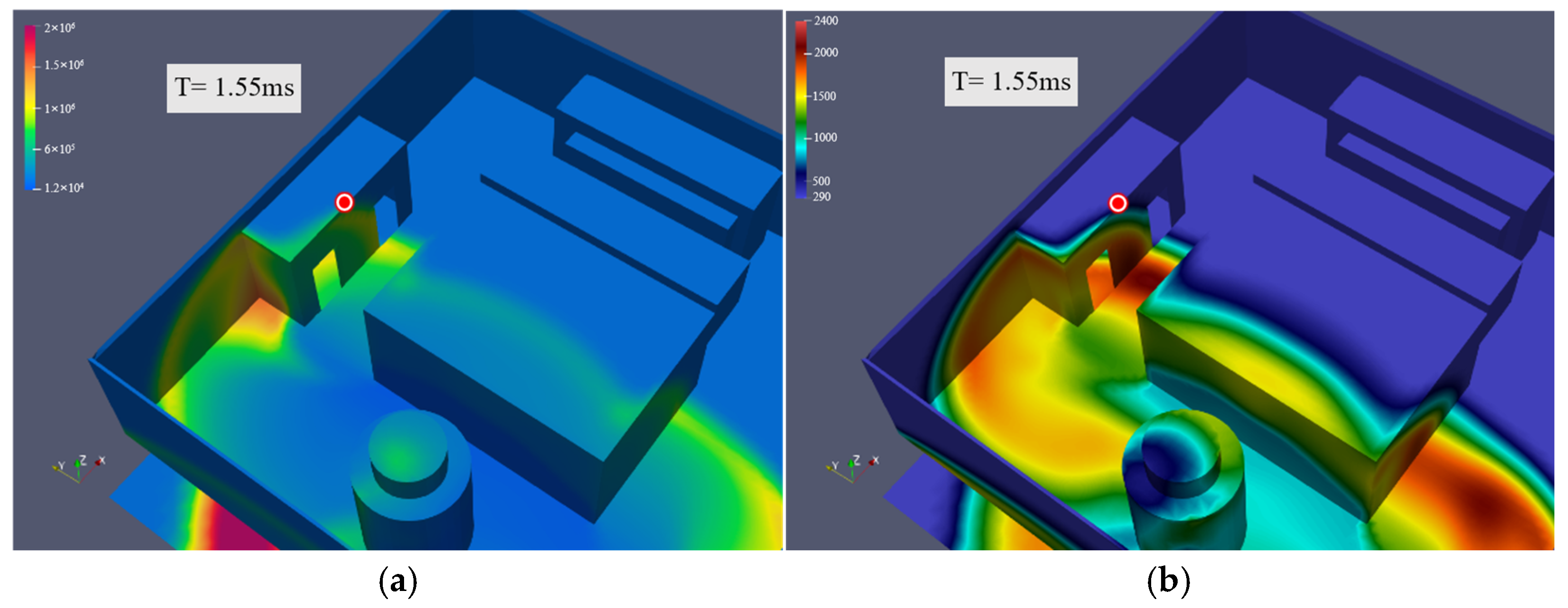Click the red circle marker in the temperature panel
This screenshot has height=608, width=1568.
[1118, 203]
